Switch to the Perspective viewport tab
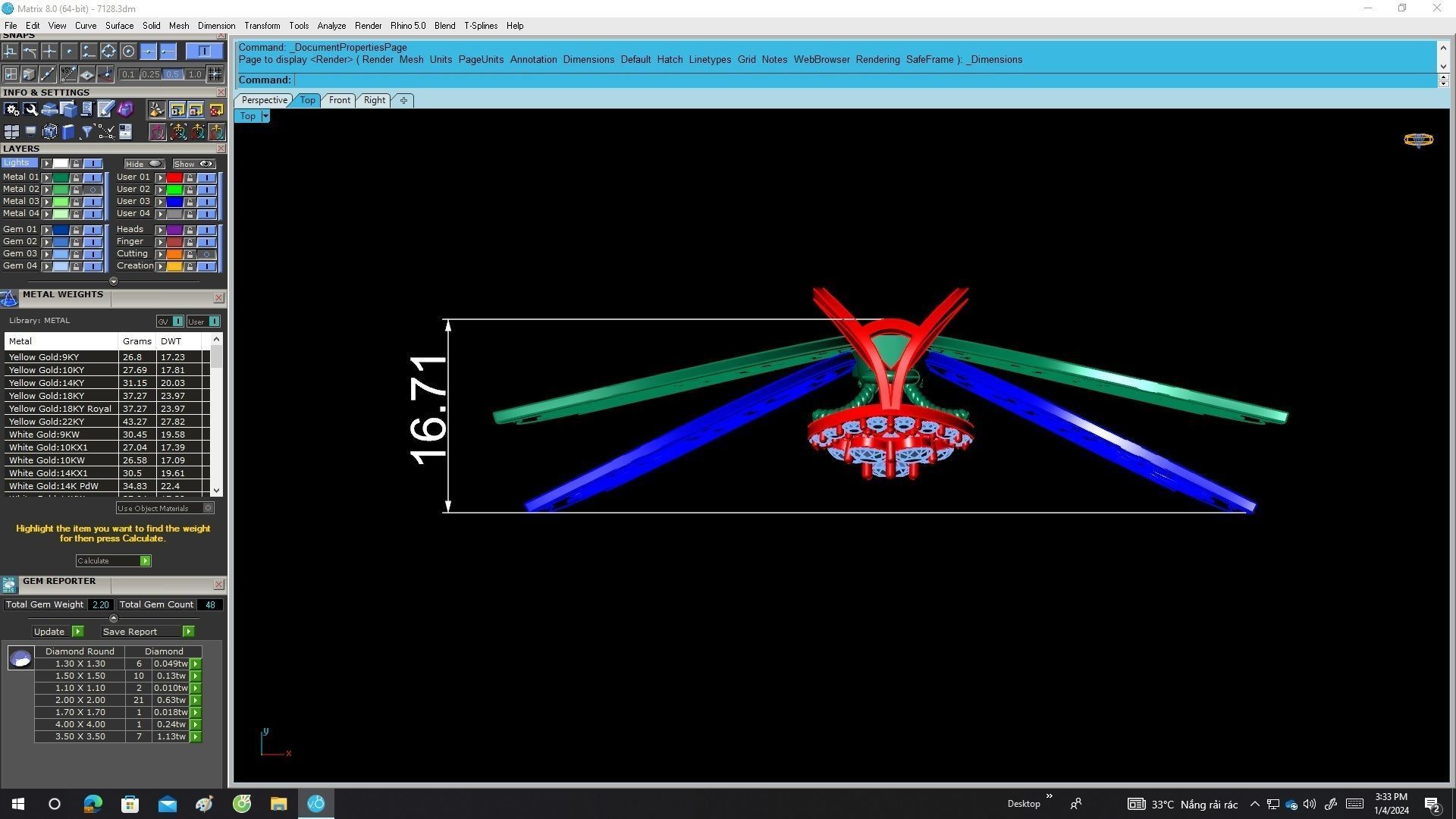This screenshot has width=1456, height=819. coord(263,100)
